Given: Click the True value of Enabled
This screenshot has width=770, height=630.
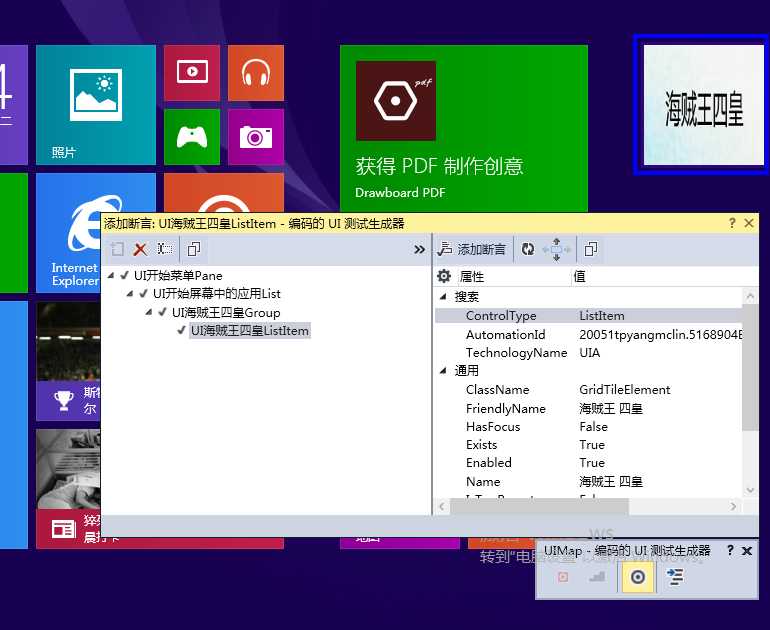Looking at the screenshot, I should tap(592, 463).
